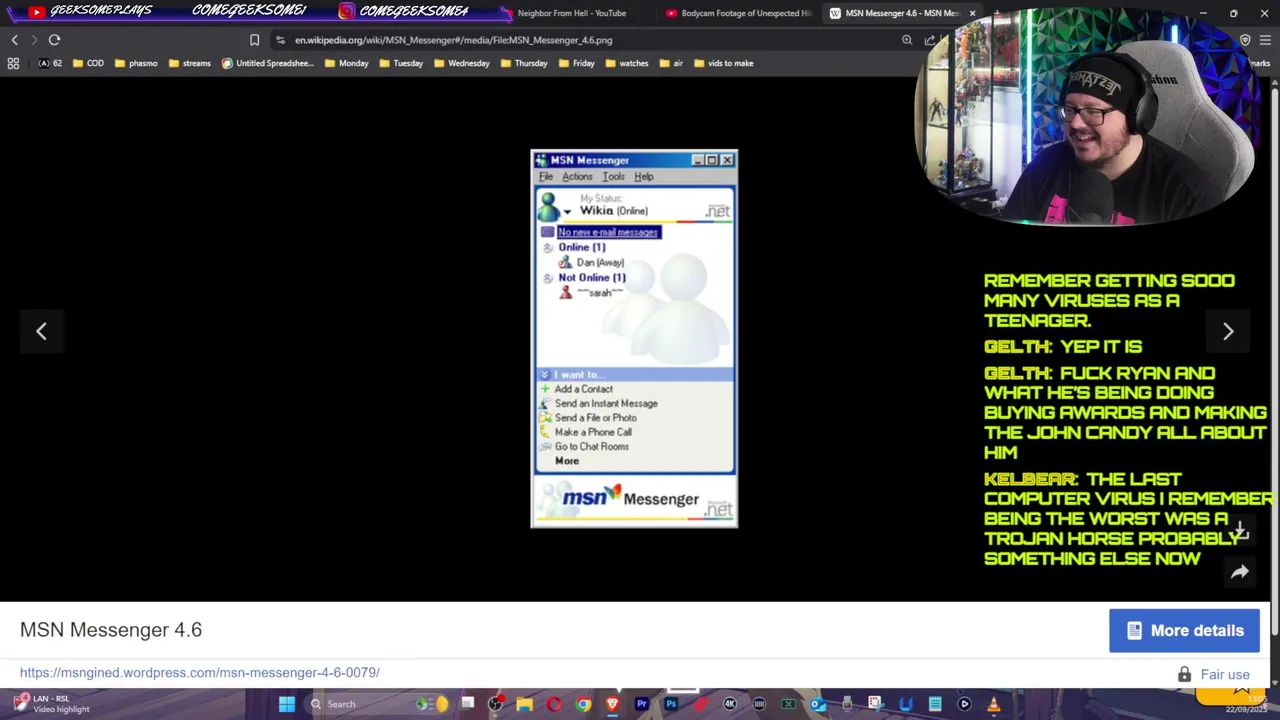The image size is (1280, 720).
Task: Click Tools menu in MSN Messenger image
Action: coord(613,177)
